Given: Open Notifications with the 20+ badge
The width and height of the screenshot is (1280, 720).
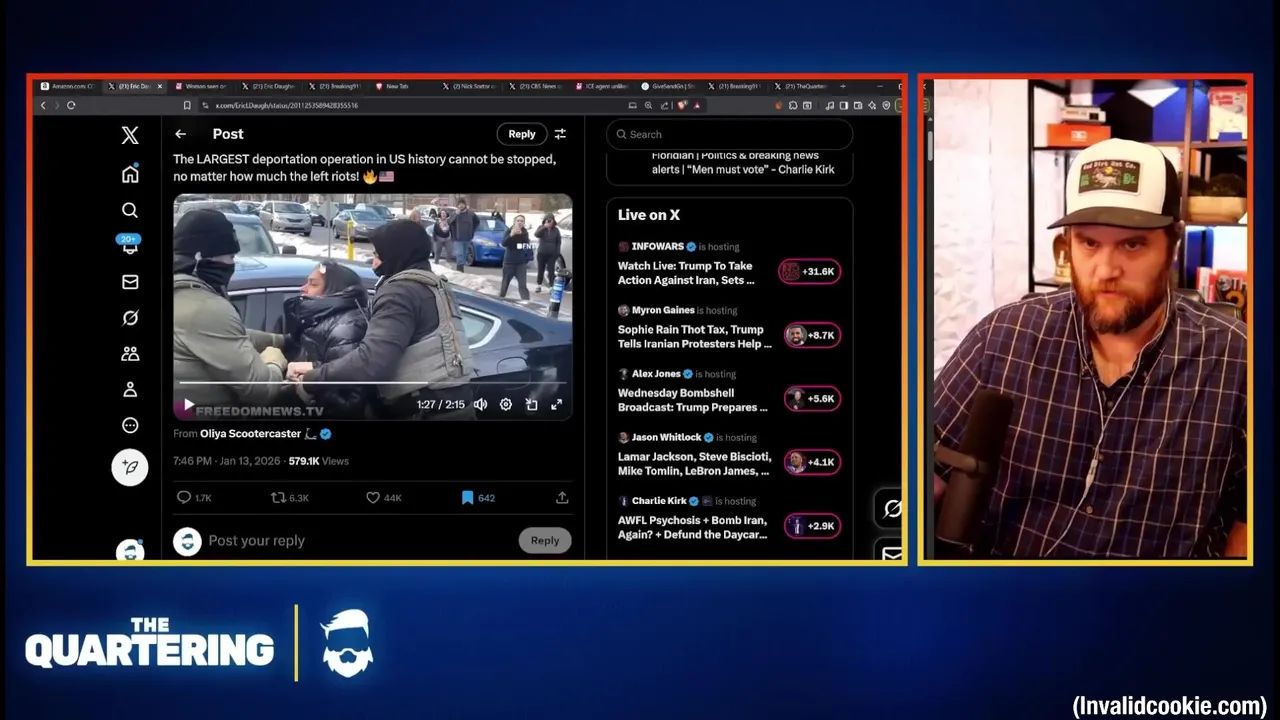Looking at the screenshot, I should pos(130,245).
